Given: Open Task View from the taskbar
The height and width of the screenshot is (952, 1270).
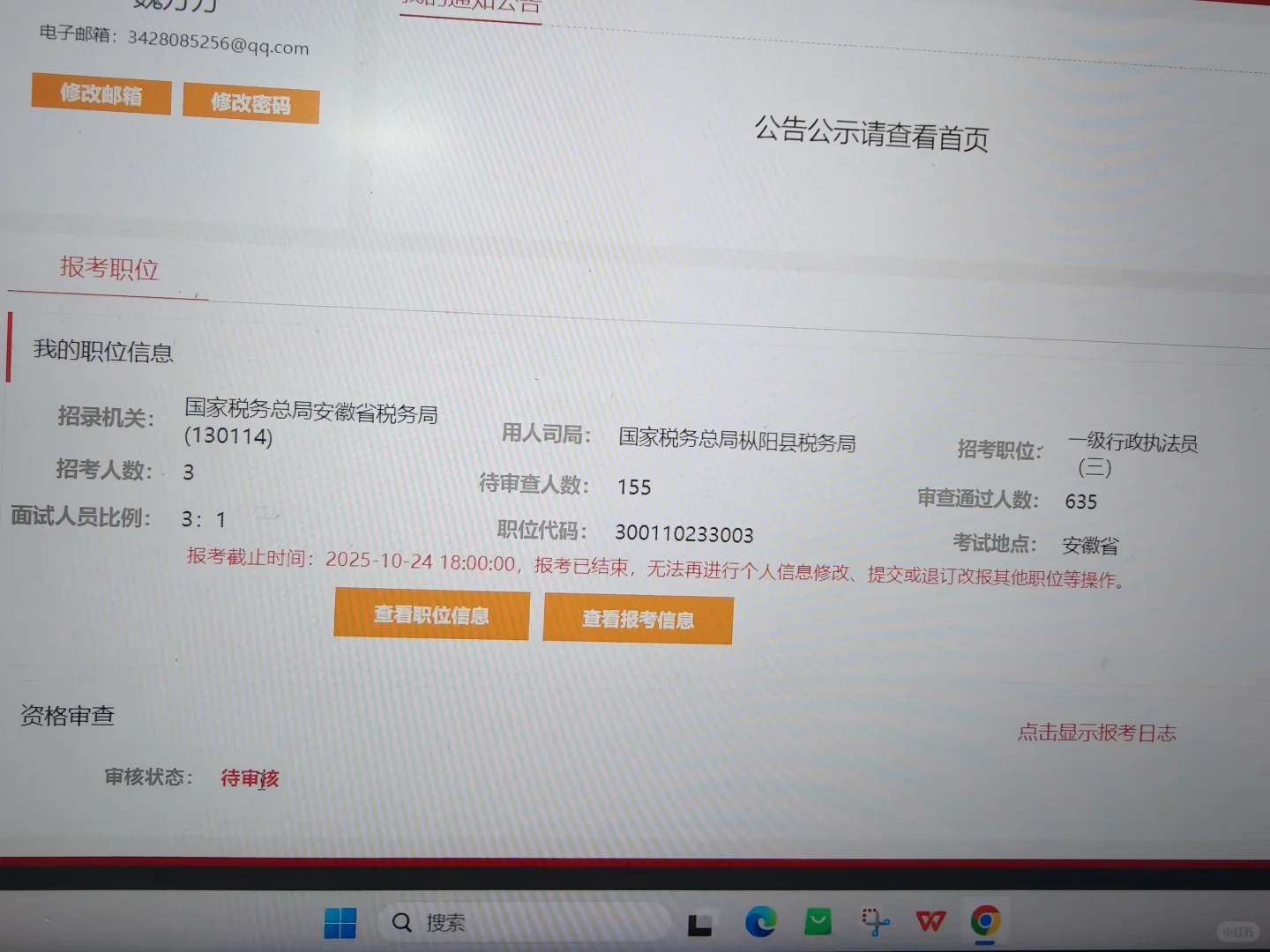Looking at the screenshot, I should [699, 922].
